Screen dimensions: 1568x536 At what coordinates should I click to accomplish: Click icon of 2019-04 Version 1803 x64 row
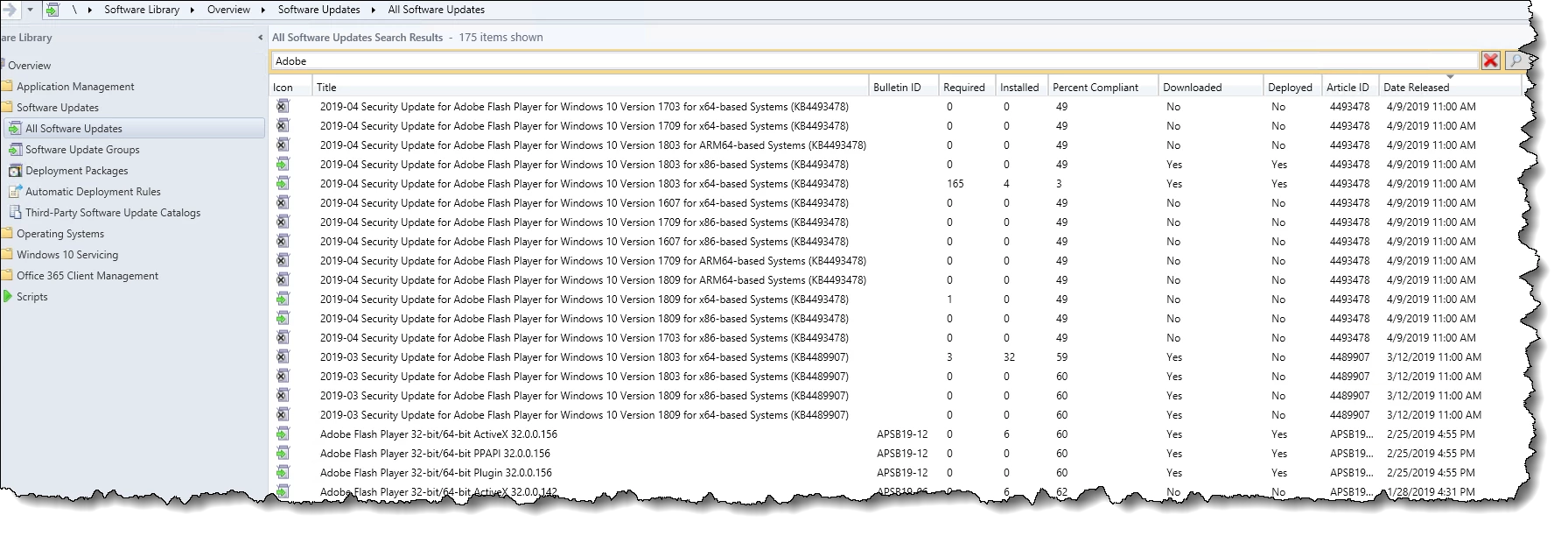pos(283,184)
